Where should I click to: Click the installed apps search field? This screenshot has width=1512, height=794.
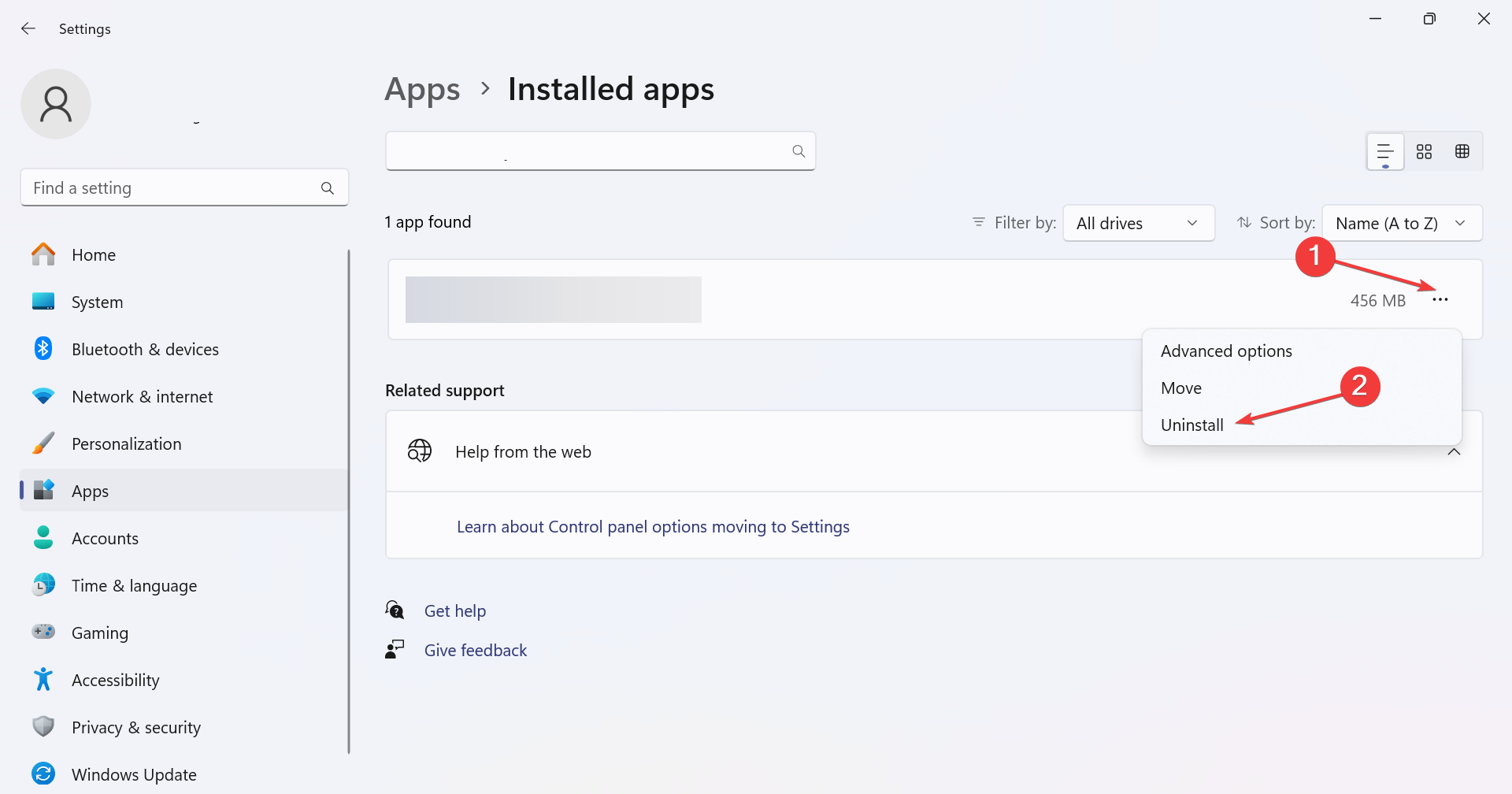pos(600,150)
